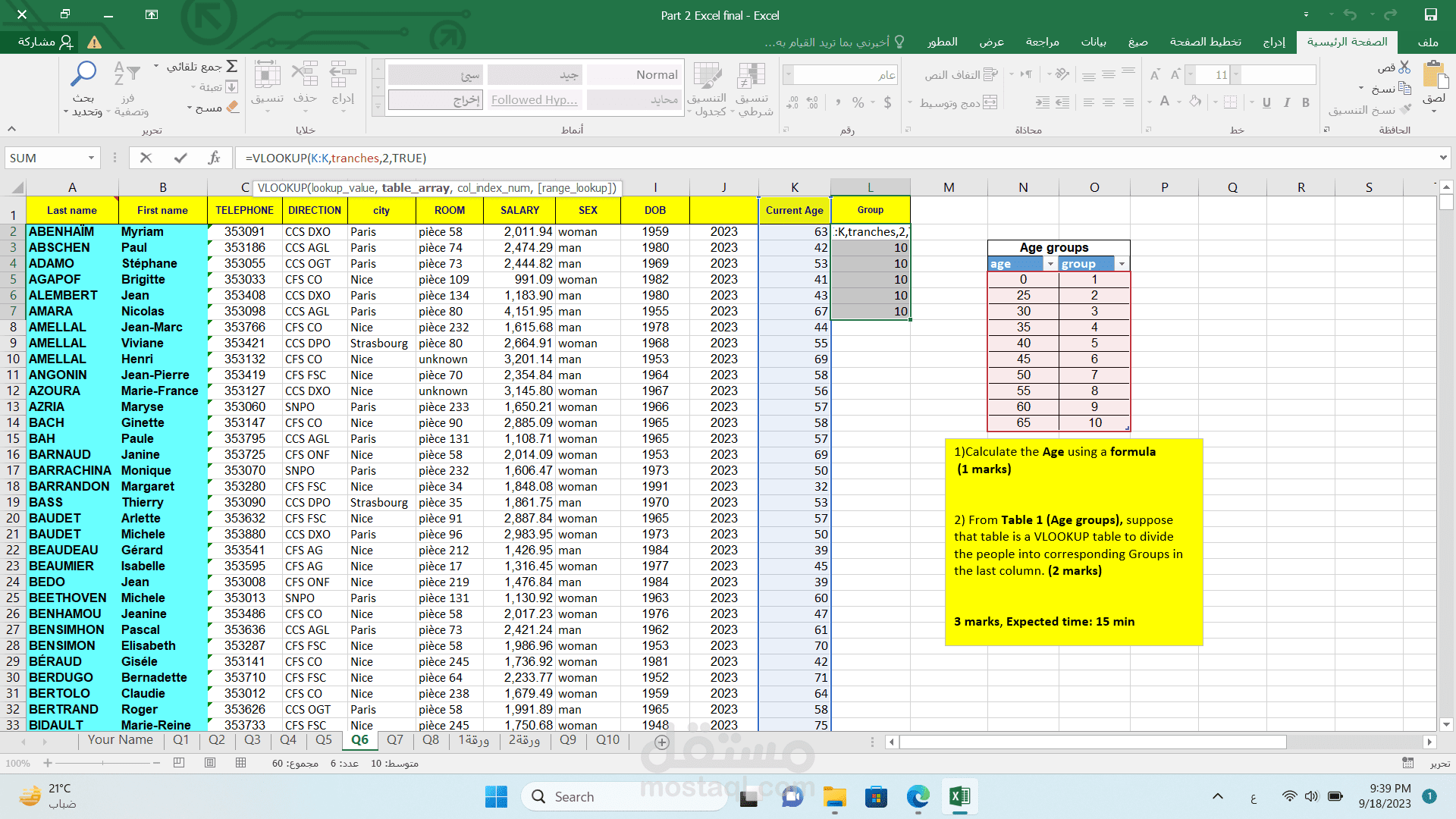Apply the Followed Hyperlink cell style
Image resolution: width=1456 pixels, height=819 pixels.
tap(535, 100)
